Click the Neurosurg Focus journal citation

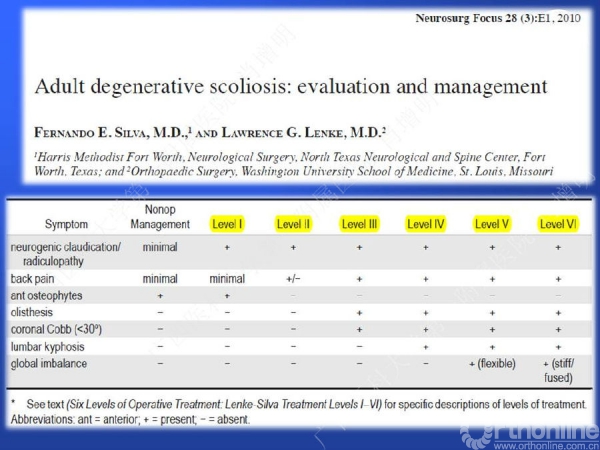pyautogui.click(x=498, y=18)
